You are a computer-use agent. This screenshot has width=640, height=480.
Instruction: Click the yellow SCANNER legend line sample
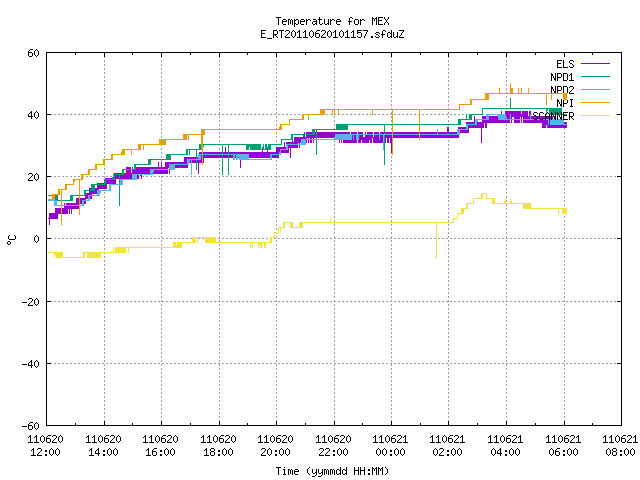coord(595,116)
